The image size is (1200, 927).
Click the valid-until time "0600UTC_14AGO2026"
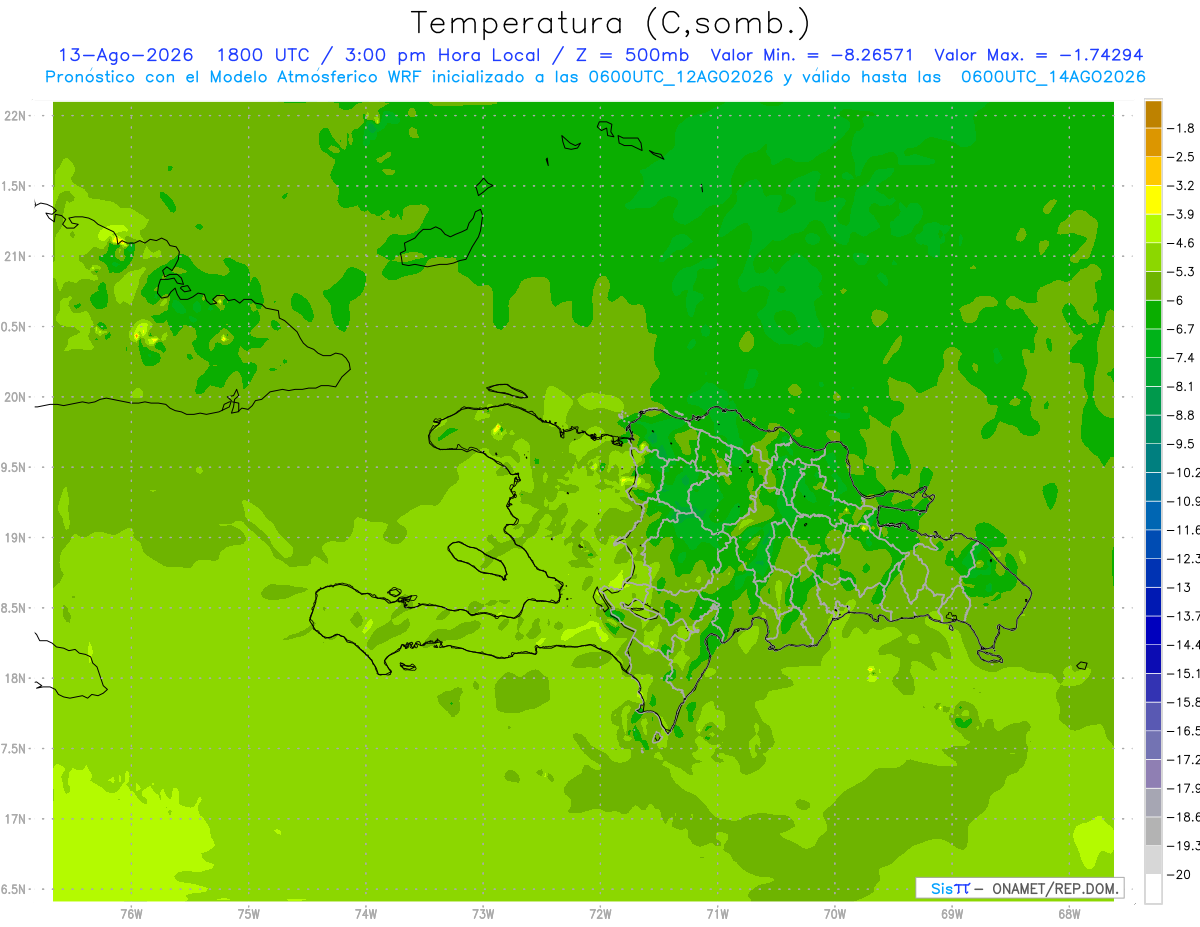click(1053, 77)
